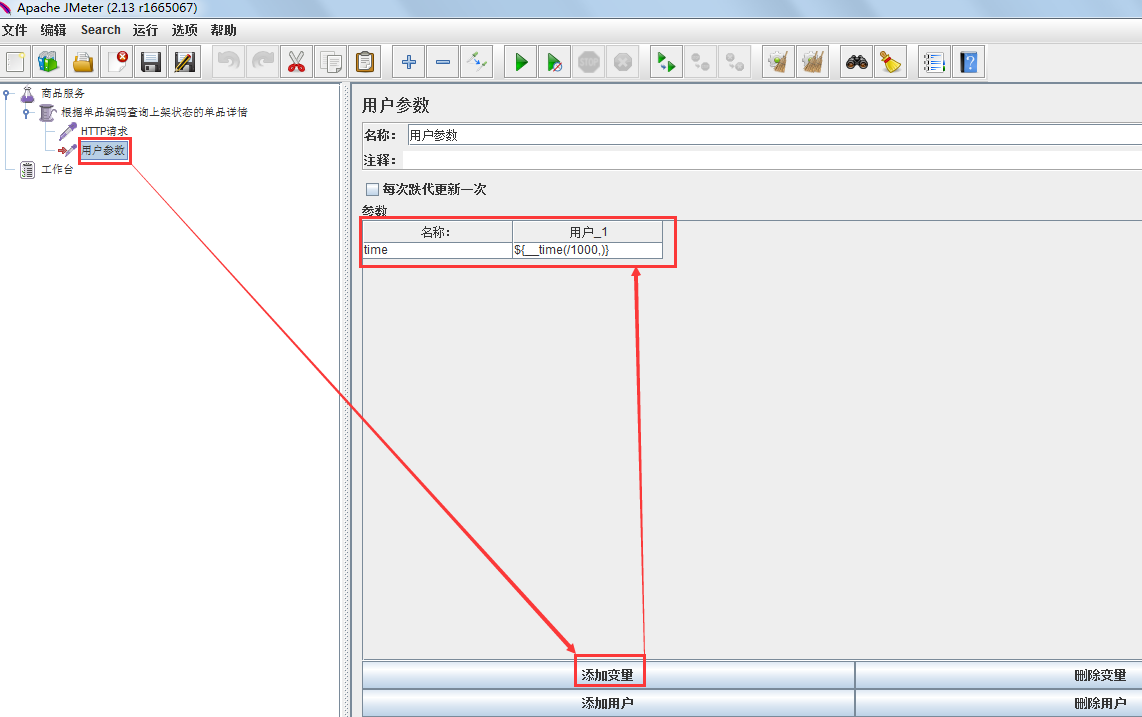Click the binoculars Search icon

(x=856, y=63)
